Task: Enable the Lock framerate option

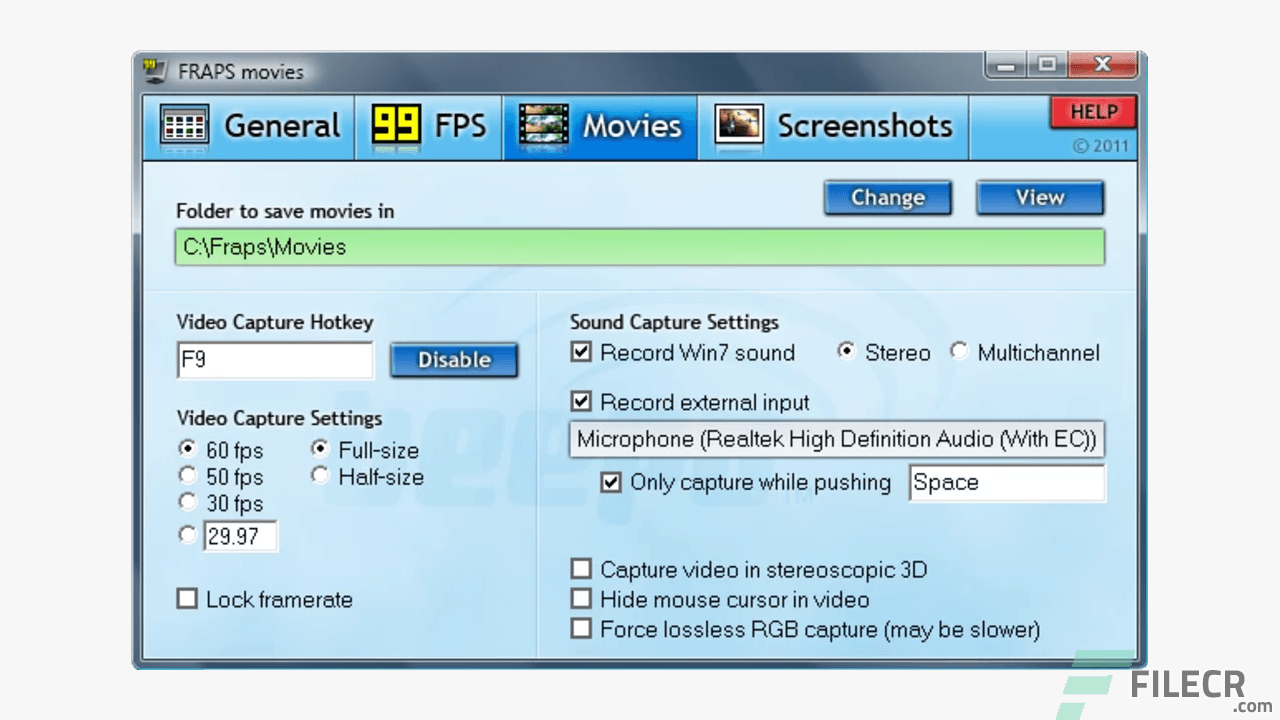Action: click(187, 598)
